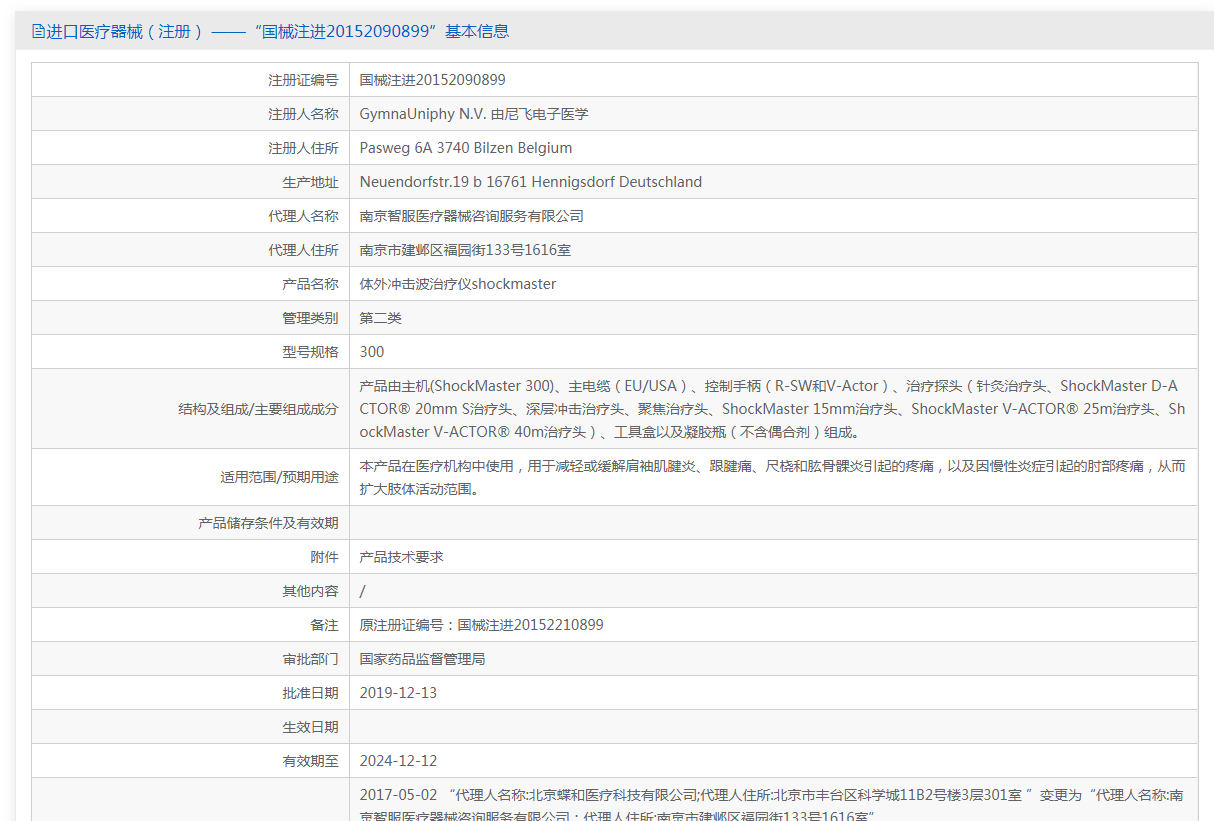Select 南京市建邺区福园街133号1616室 value
The image size is (1214, 821).
pos(466,250)
